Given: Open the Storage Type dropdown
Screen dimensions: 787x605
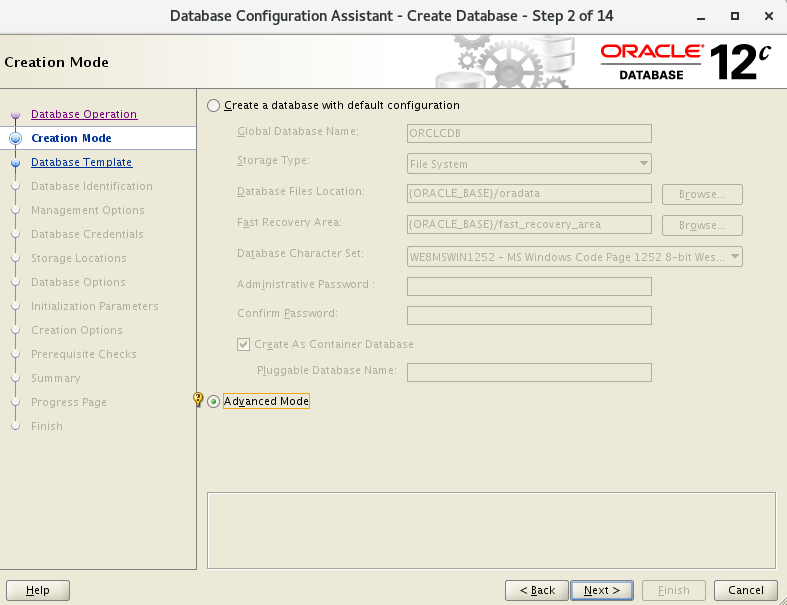Looking at the screenshot, I should coord(529,164).
